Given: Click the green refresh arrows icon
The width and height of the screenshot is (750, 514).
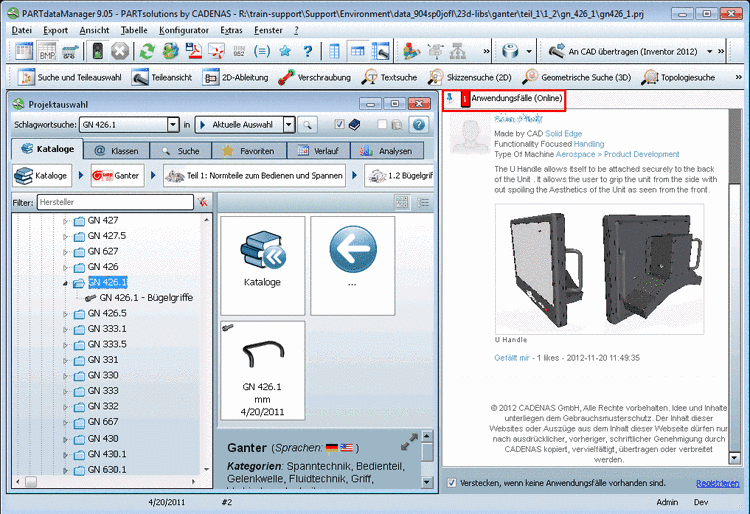Looking at the screenshot, I should click(147, 51).
